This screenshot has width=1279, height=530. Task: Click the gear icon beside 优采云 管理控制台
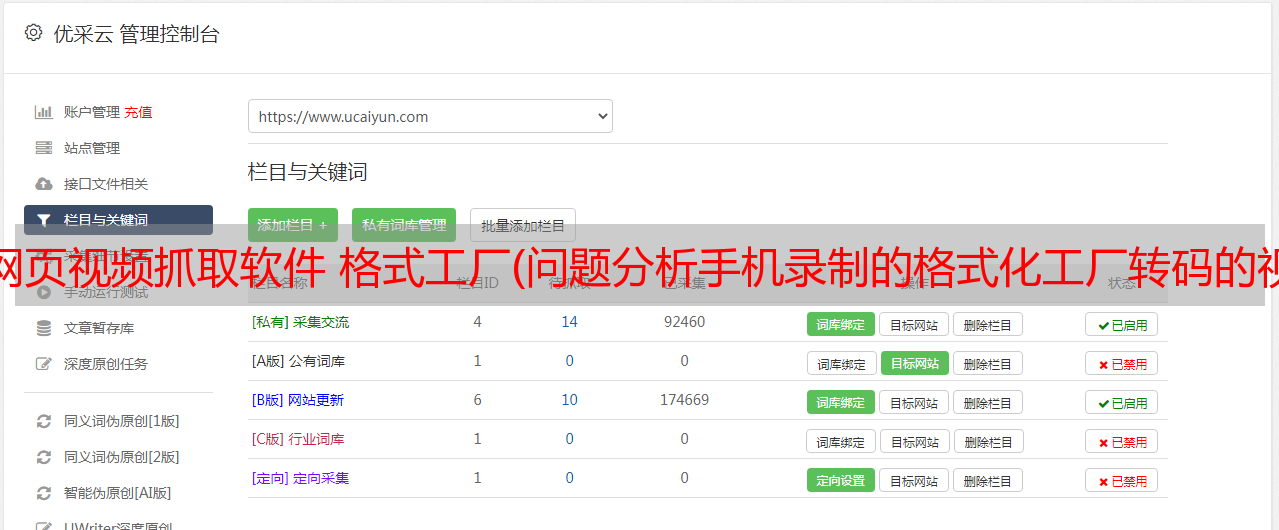coord(33,33)
